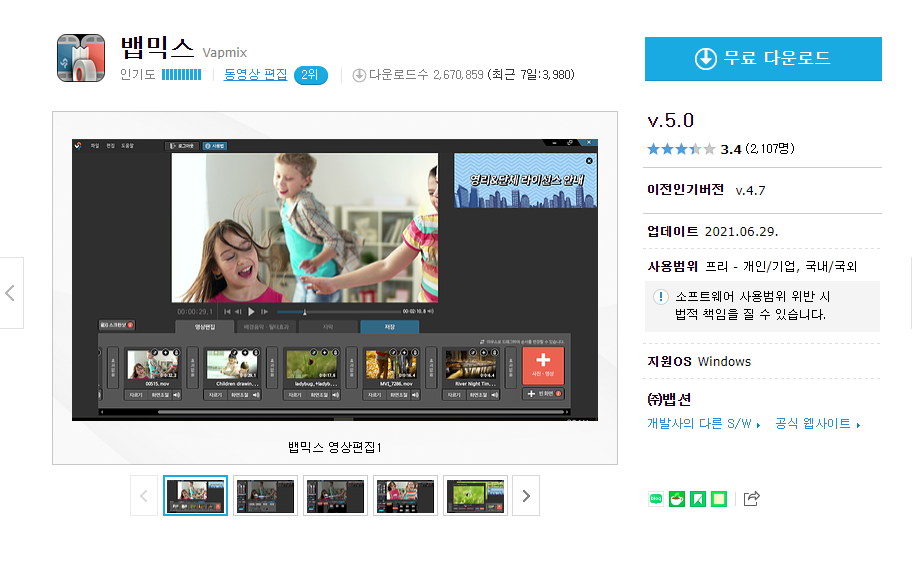Click the (주)밥션 developer name
Screen dimensions: 912x568
pyautogui.click(x=669, y=399)
